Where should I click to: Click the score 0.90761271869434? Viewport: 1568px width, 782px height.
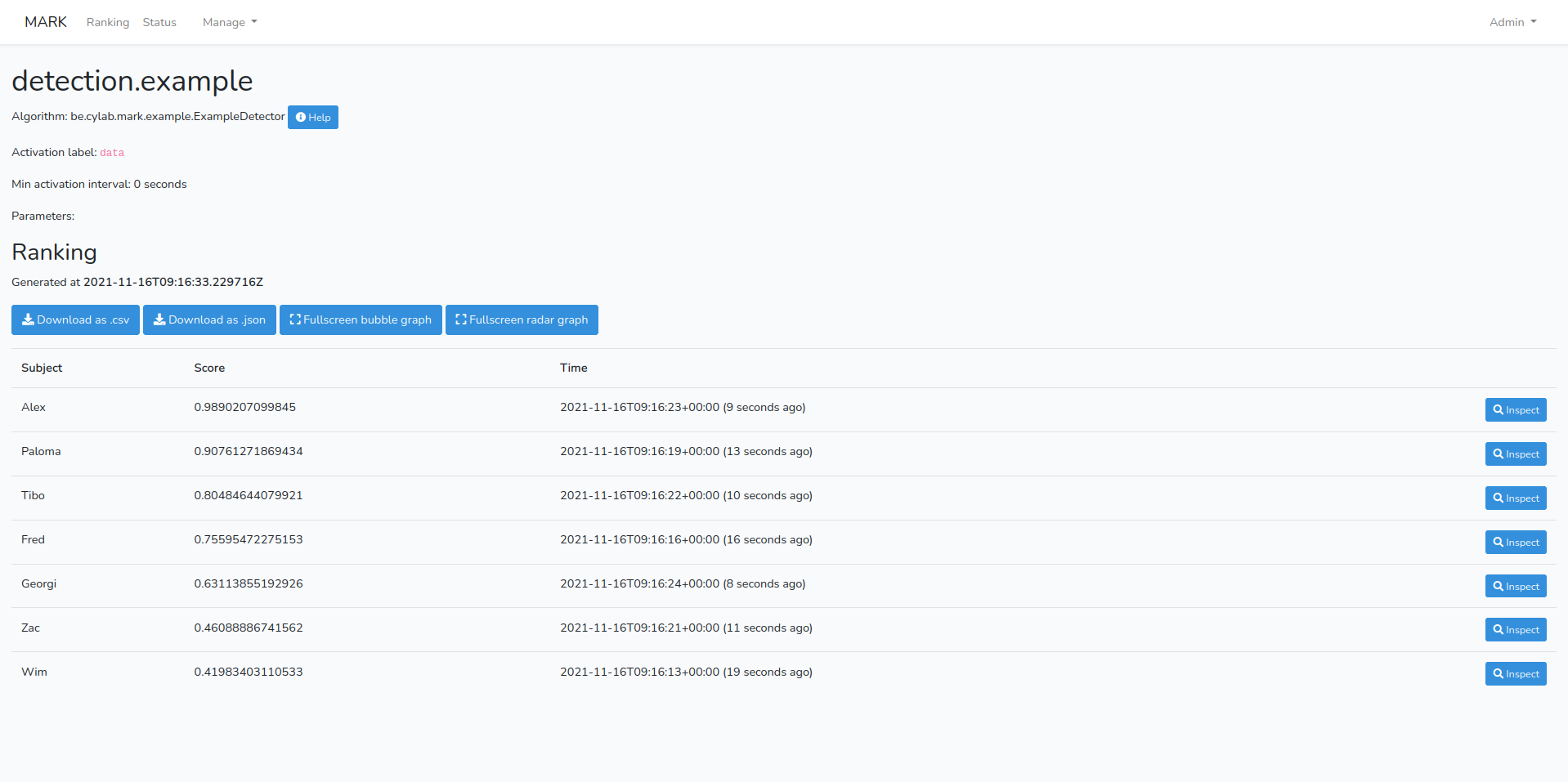[249, 451]
